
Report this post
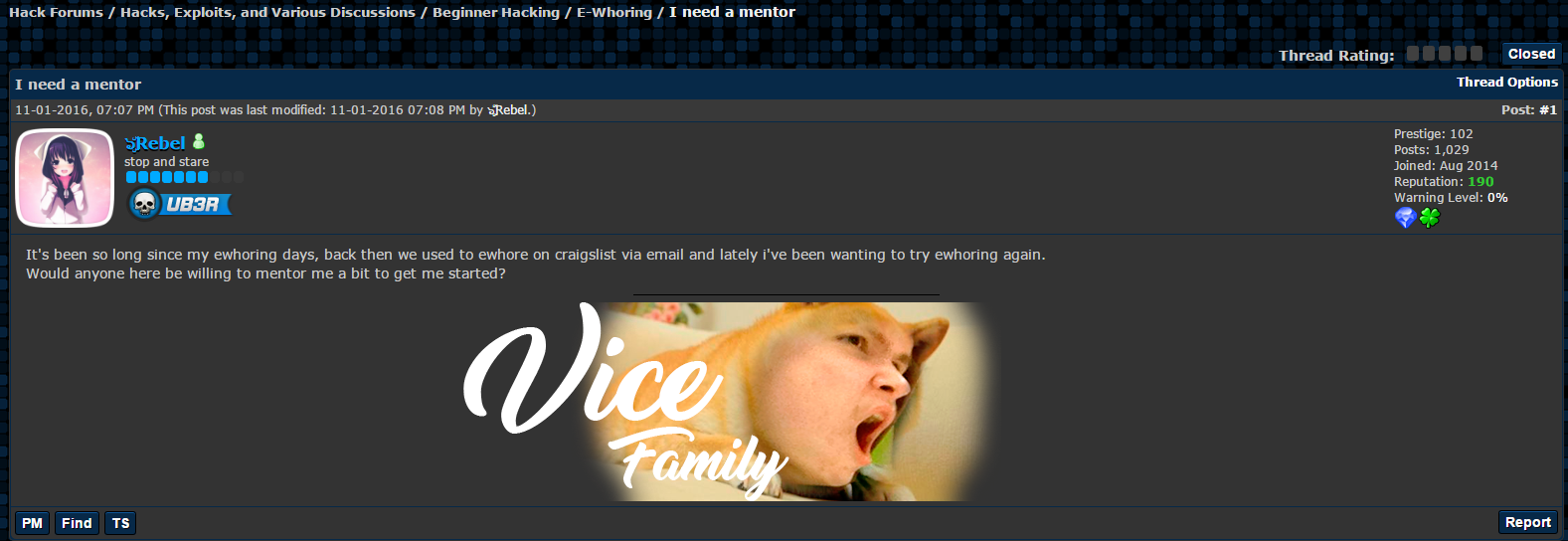[x=1528, y=522]
